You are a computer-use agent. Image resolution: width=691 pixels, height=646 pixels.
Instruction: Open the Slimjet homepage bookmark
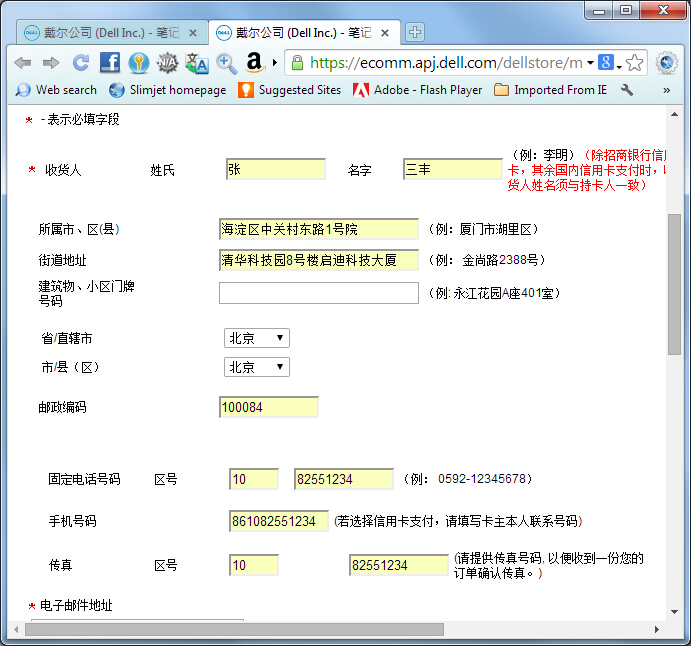[167, 90]
